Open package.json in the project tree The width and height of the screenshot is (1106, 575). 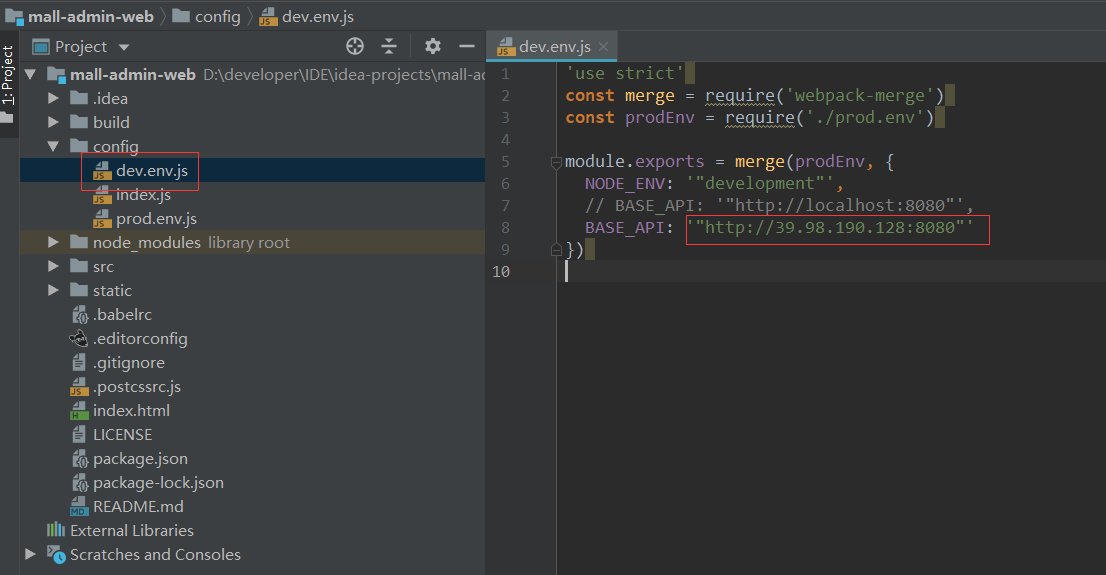(x=140, y=459)
